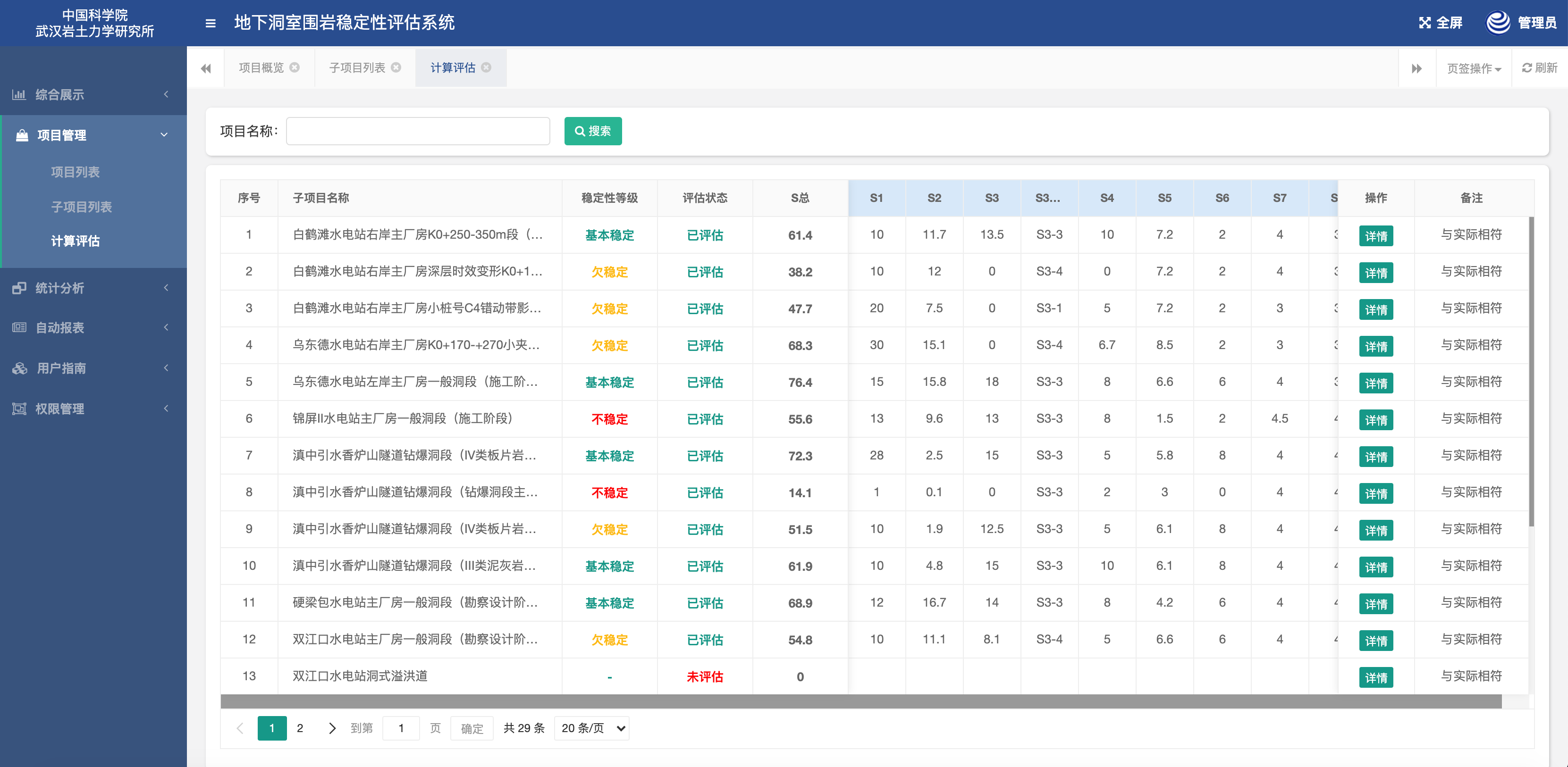Click row 3 name 白鹤滩水电站右岸主厂房小桩号
Screen dimensions: 1568x767
pyautogui.click(x=417, y=308)
